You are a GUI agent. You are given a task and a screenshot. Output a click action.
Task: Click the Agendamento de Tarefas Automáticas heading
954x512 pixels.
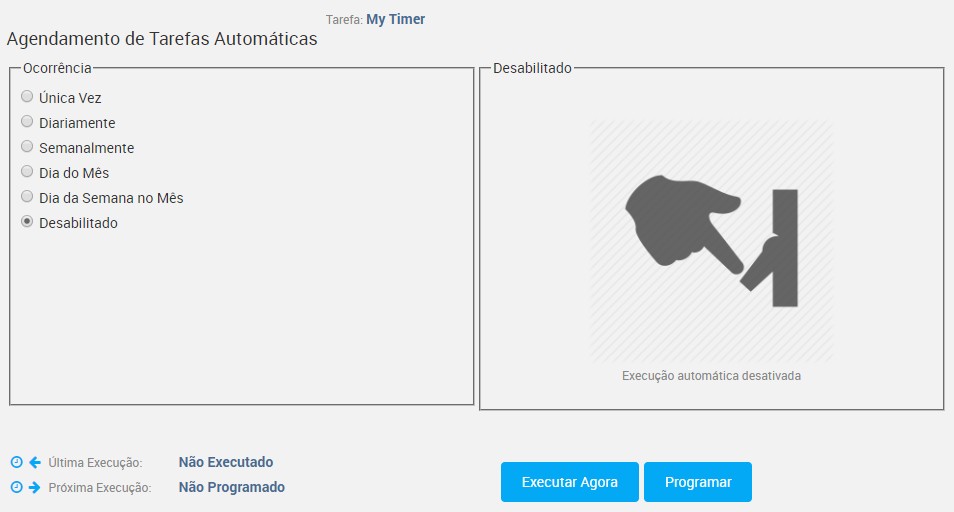162,39
